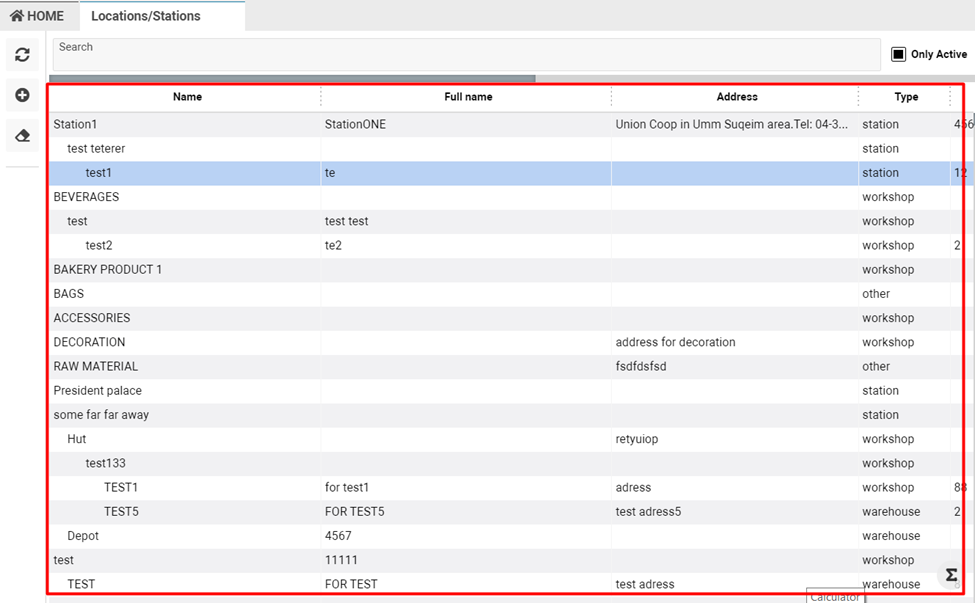The image size is (975, 603).
Task: Click the Type column header
Action: pyautogui.click(x=906, y=97)
